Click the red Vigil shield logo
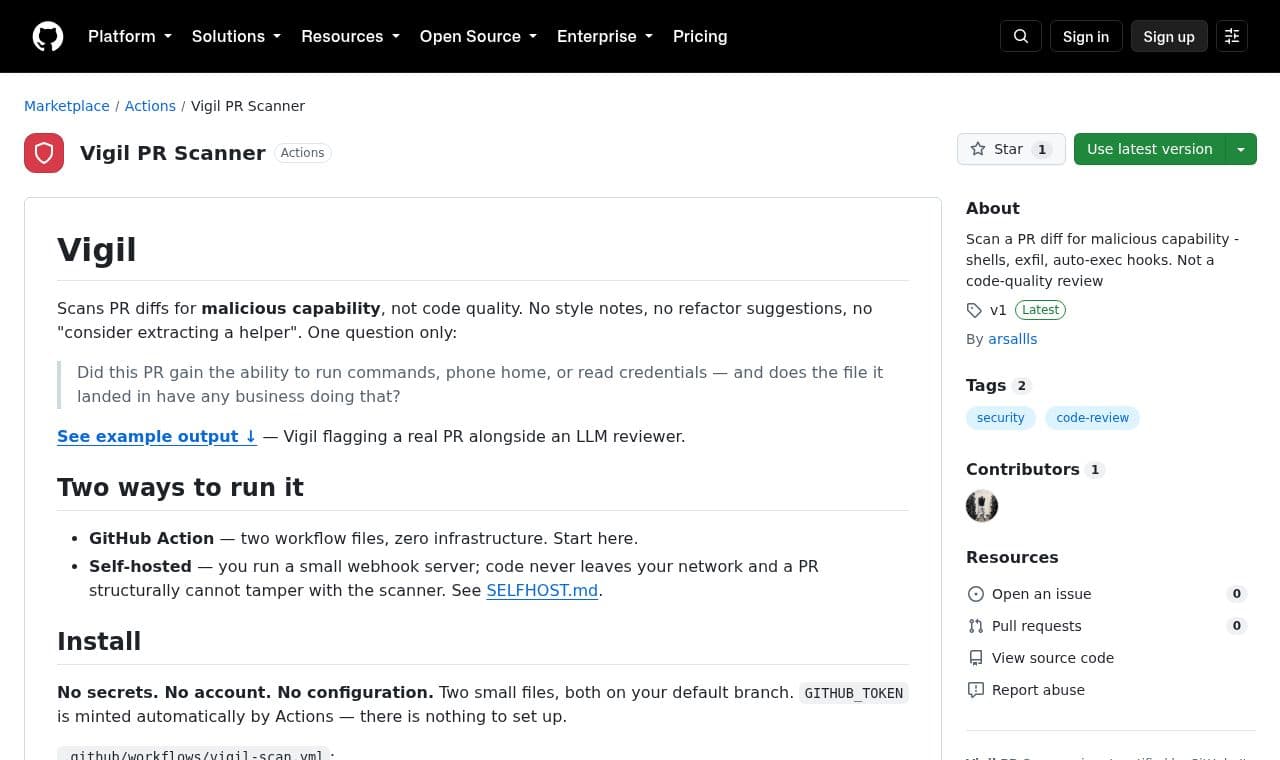This screenshot has height=760, width=1280. click(44, 153)
